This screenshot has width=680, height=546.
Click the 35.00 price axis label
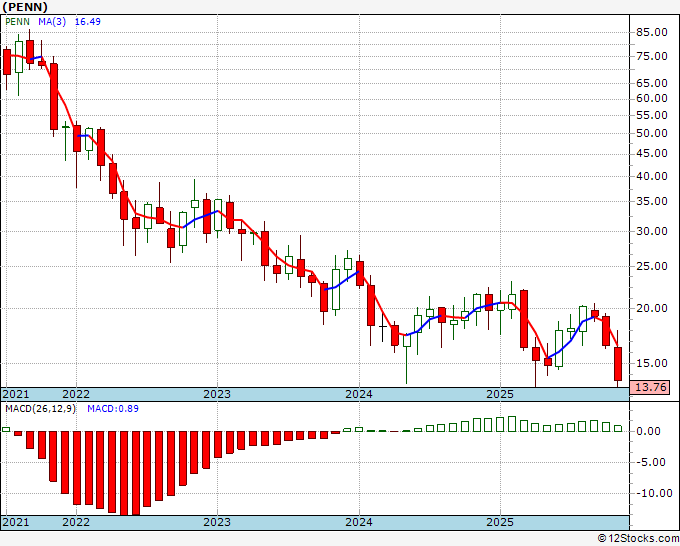coord(651,201)
